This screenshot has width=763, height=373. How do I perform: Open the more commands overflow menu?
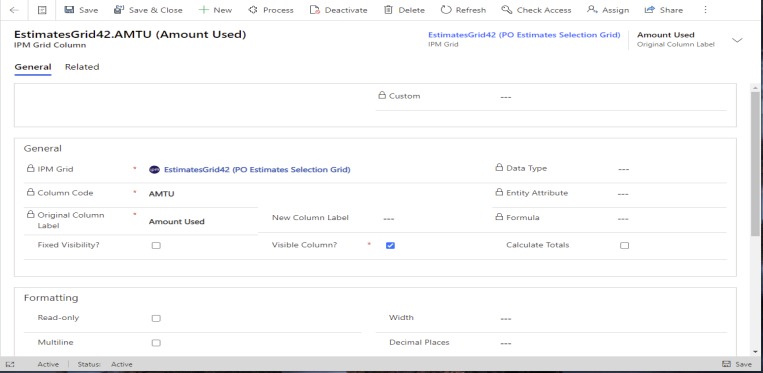pos(706,10)
